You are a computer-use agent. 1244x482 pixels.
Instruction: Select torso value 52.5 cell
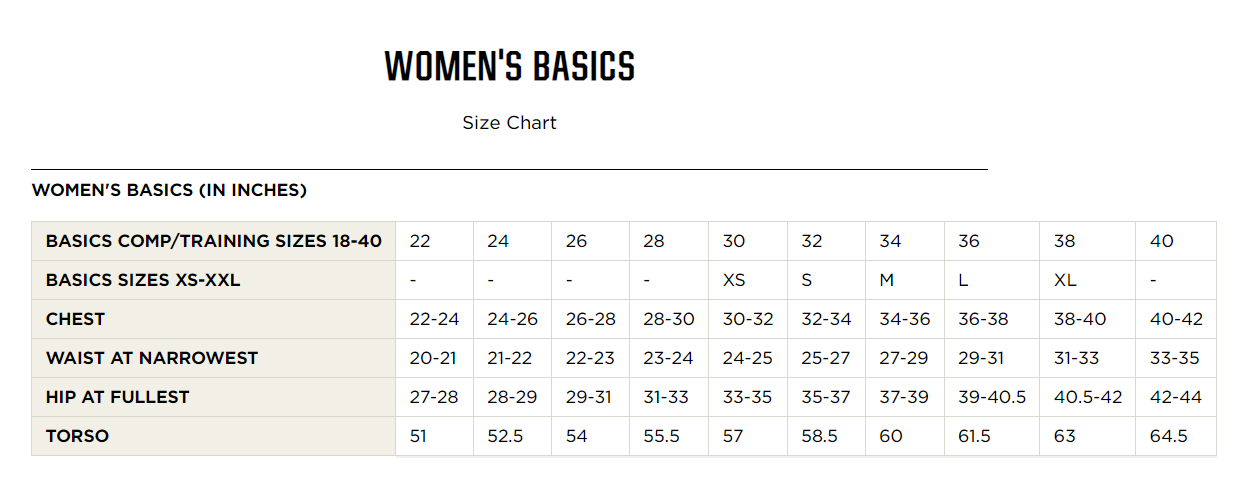512,436
